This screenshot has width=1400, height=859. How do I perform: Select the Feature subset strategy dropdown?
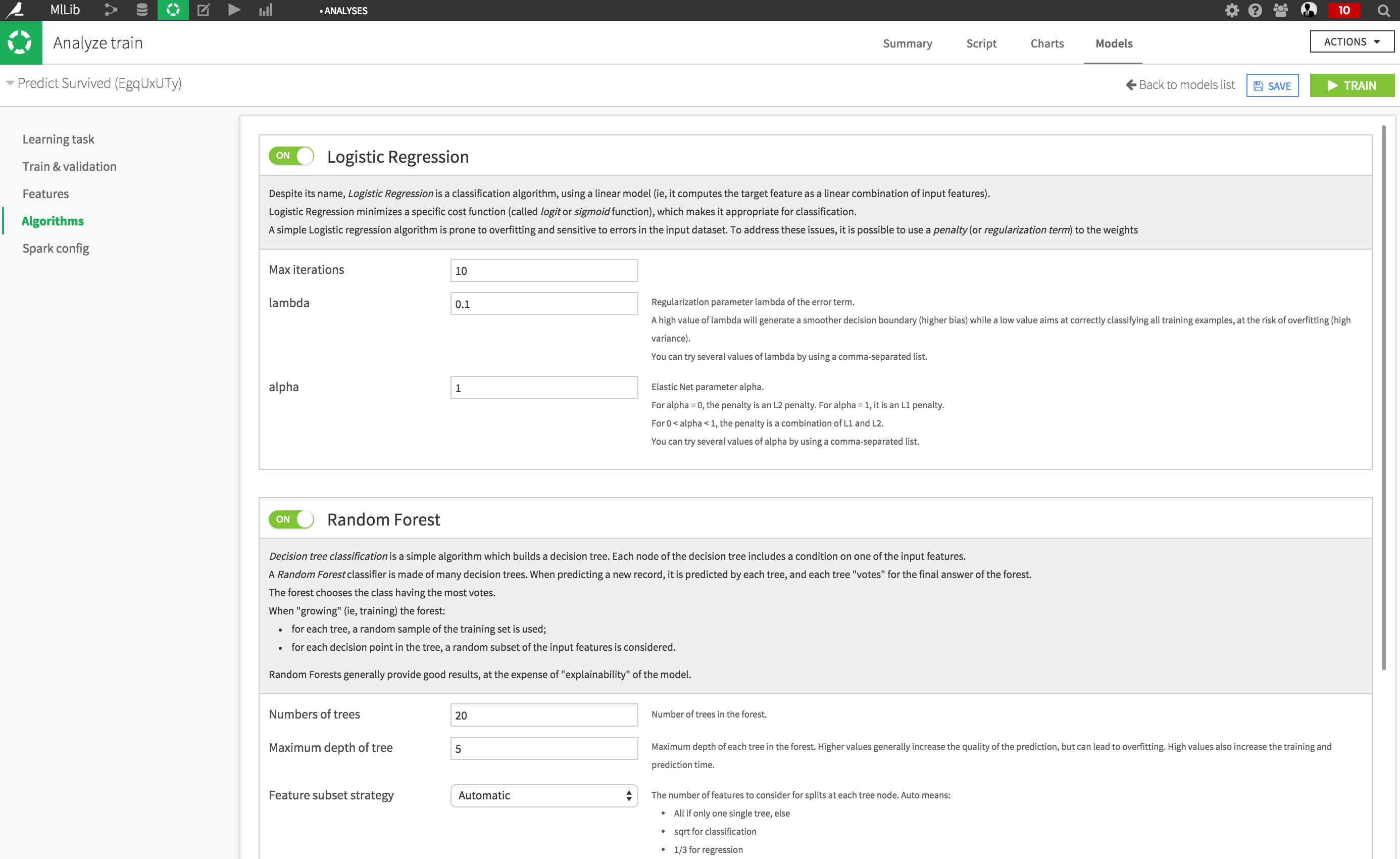click(543, 795)
